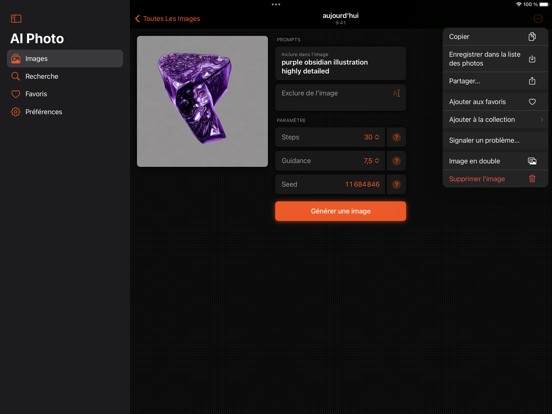Open Recherche in the sidebar
The width and height of the screenshot is (552, 414).
(x=65, y=76)
